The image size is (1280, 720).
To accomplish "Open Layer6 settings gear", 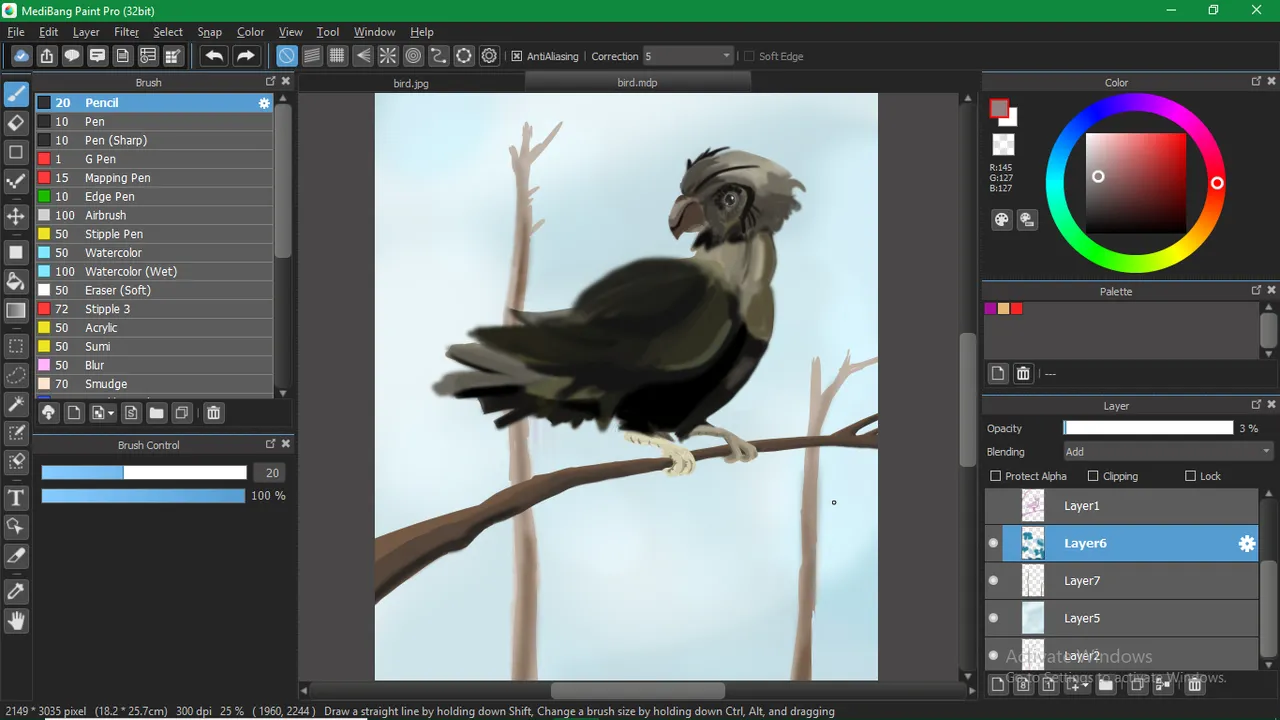I will 1246,543.
